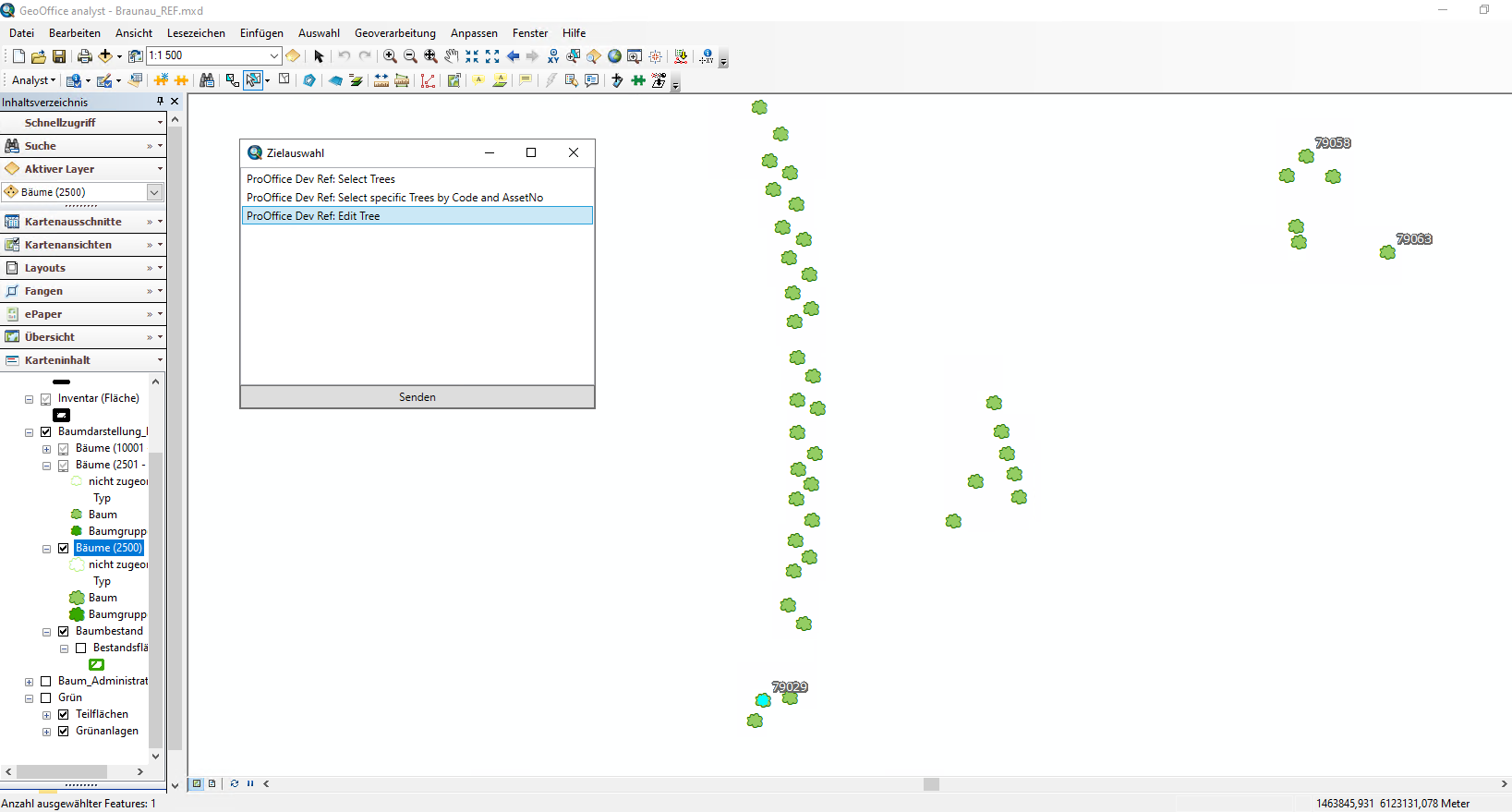Open the binoculars Find tool
Image resolution: width=1512 pixels, height=812 pixels.
point(207,80)
